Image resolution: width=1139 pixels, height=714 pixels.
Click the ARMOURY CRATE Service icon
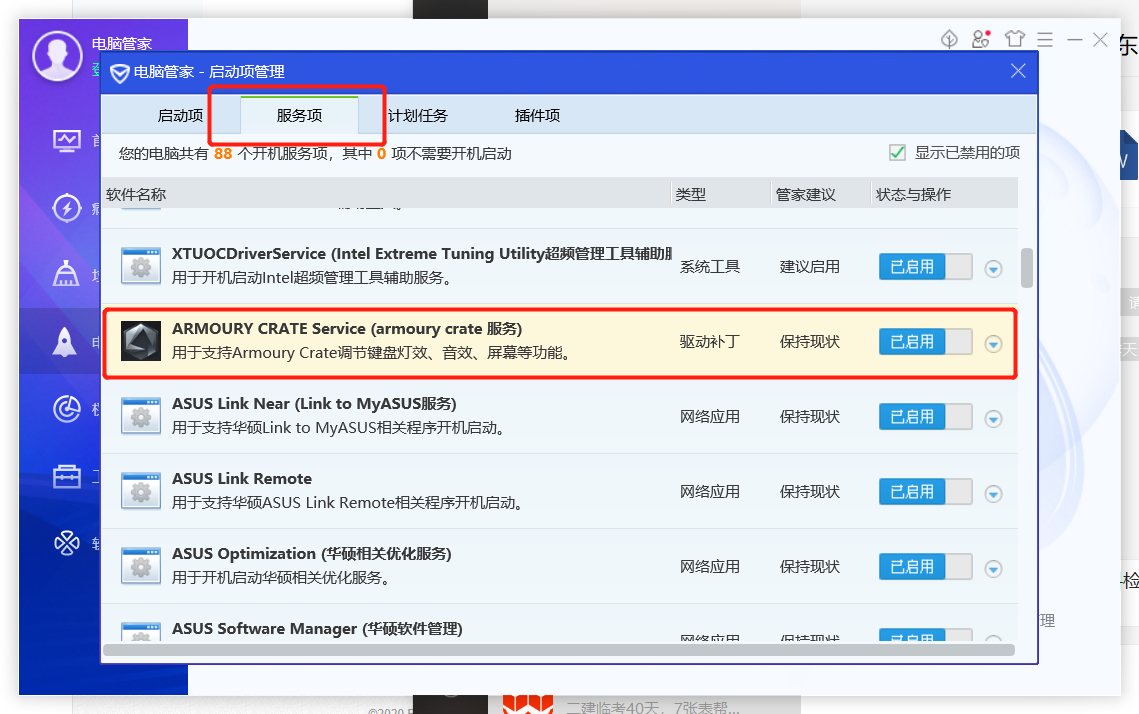click(x=141, y=341)
